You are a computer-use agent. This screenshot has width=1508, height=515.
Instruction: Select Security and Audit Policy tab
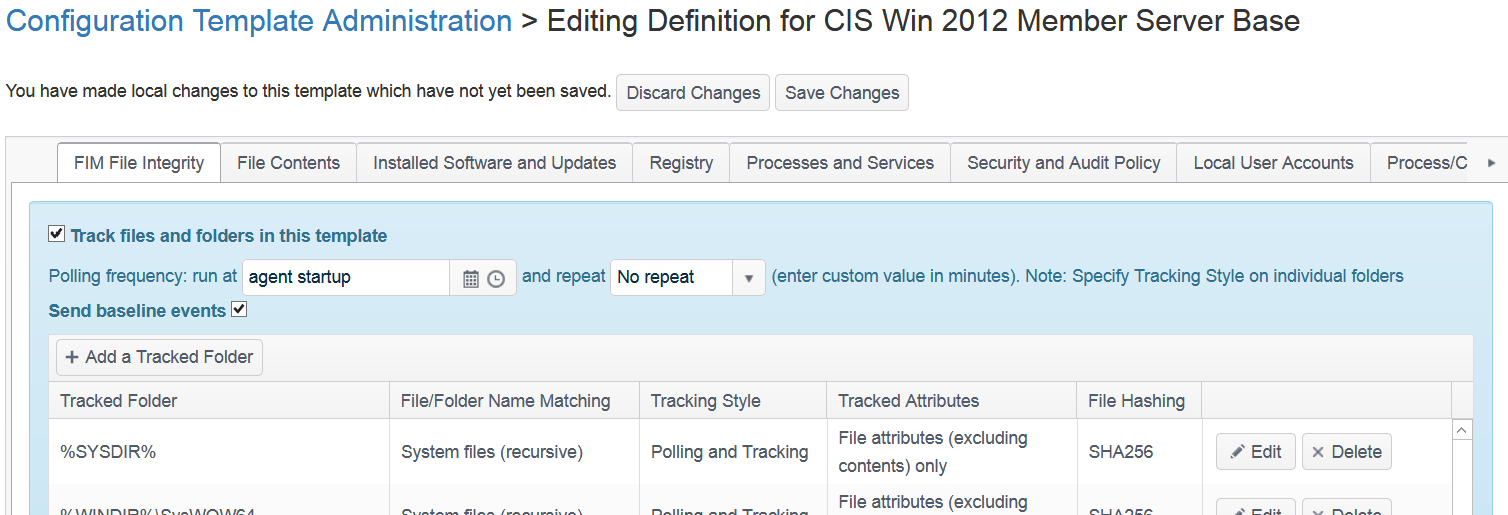pyautogui.click(x=1064, y=163)
